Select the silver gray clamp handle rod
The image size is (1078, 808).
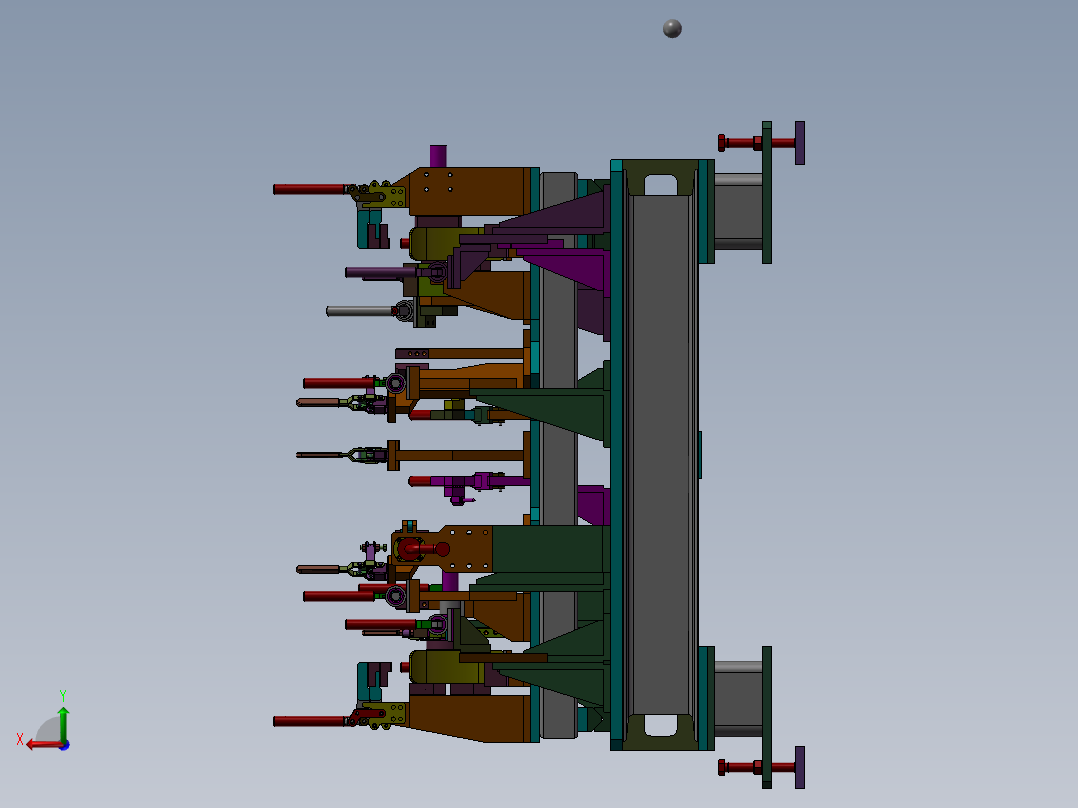[x=360, y=312]
